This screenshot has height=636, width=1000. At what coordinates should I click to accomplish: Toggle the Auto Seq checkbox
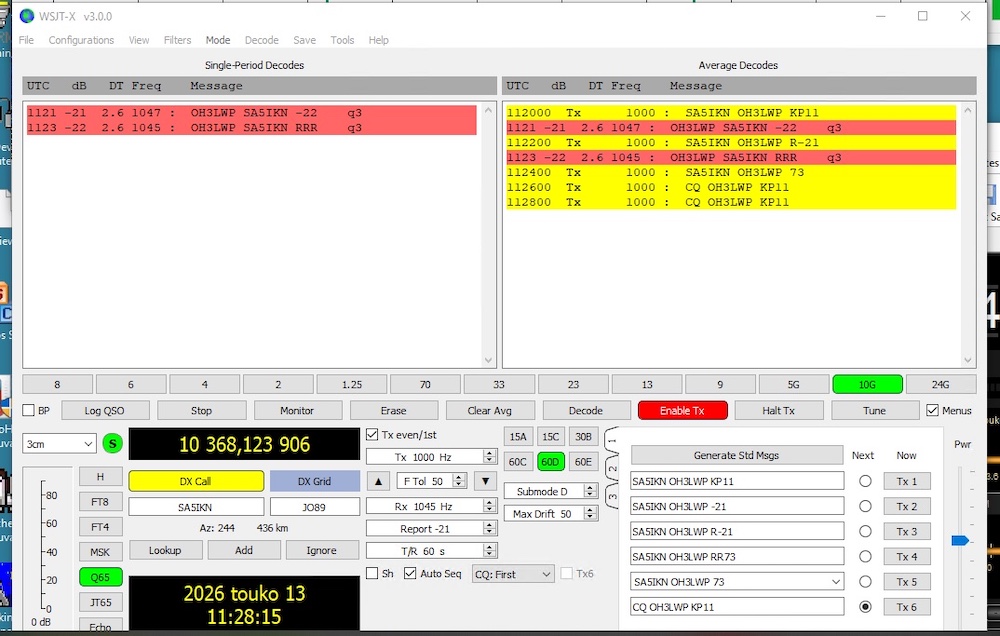pyautogui.click(x=410, y=573)
